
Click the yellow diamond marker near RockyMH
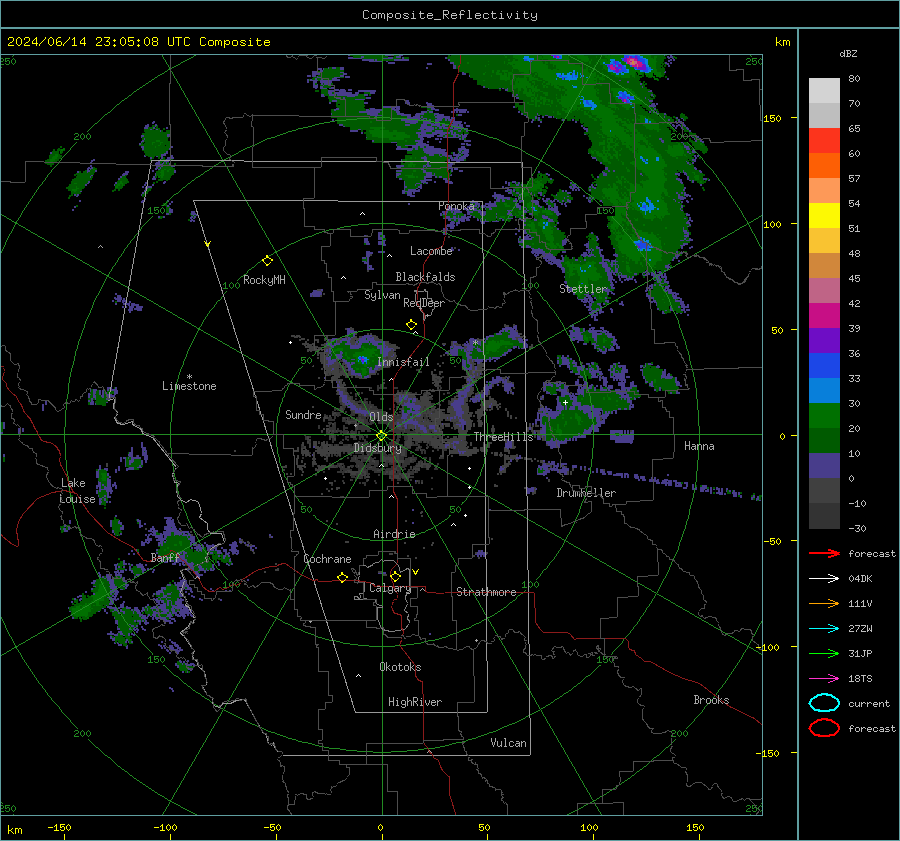(267, 261)
